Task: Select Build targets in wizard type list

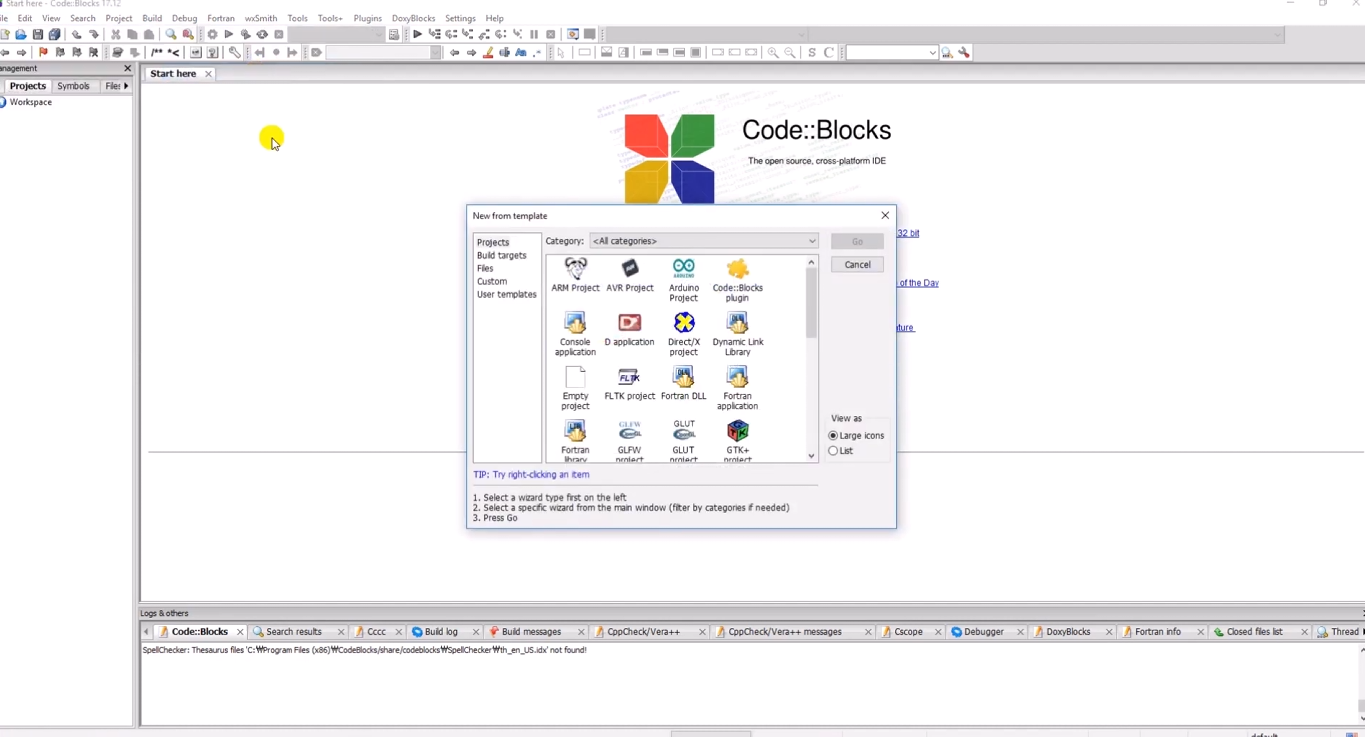Action: (x=501, y=256)
